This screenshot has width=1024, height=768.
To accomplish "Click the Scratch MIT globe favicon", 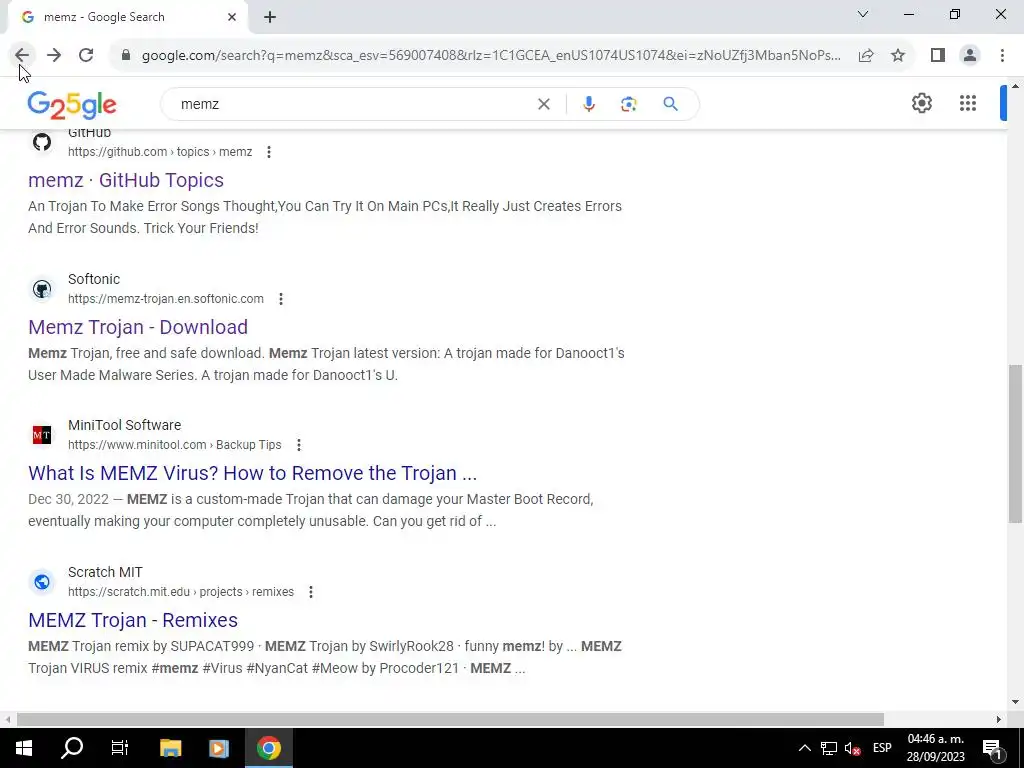I will pyautogui.click(x=42, y=582).
